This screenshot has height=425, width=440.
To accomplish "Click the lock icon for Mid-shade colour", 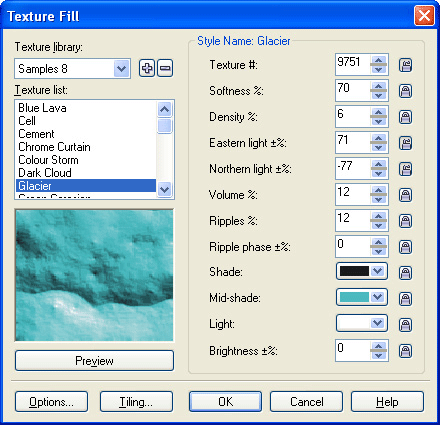I will point(405,298).
